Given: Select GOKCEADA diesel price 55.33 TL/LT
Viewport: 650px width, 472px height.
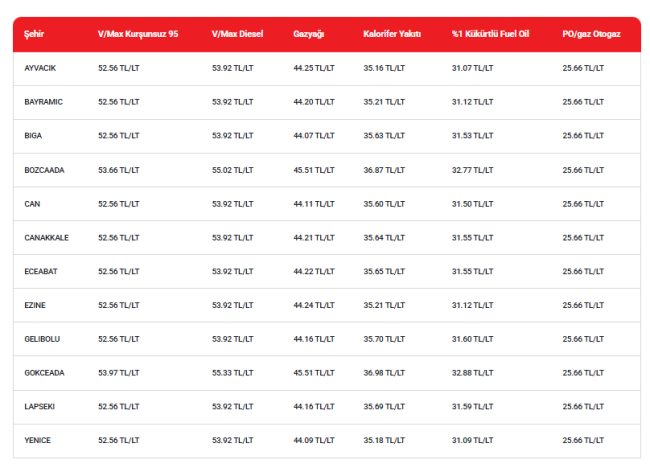Looking at the screenshot, I should 233,373.
